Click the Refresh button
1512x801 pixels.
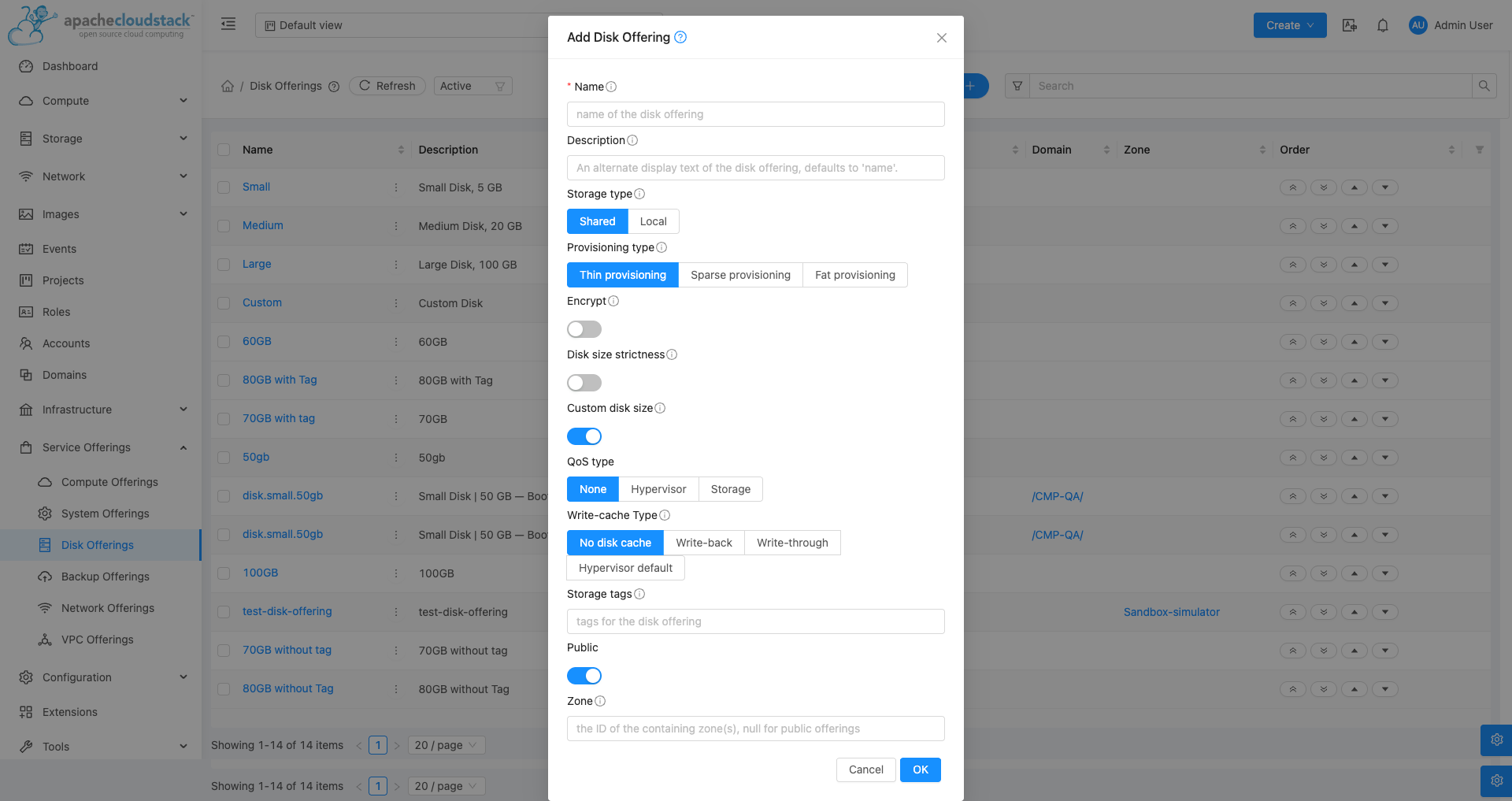(387, 86)
